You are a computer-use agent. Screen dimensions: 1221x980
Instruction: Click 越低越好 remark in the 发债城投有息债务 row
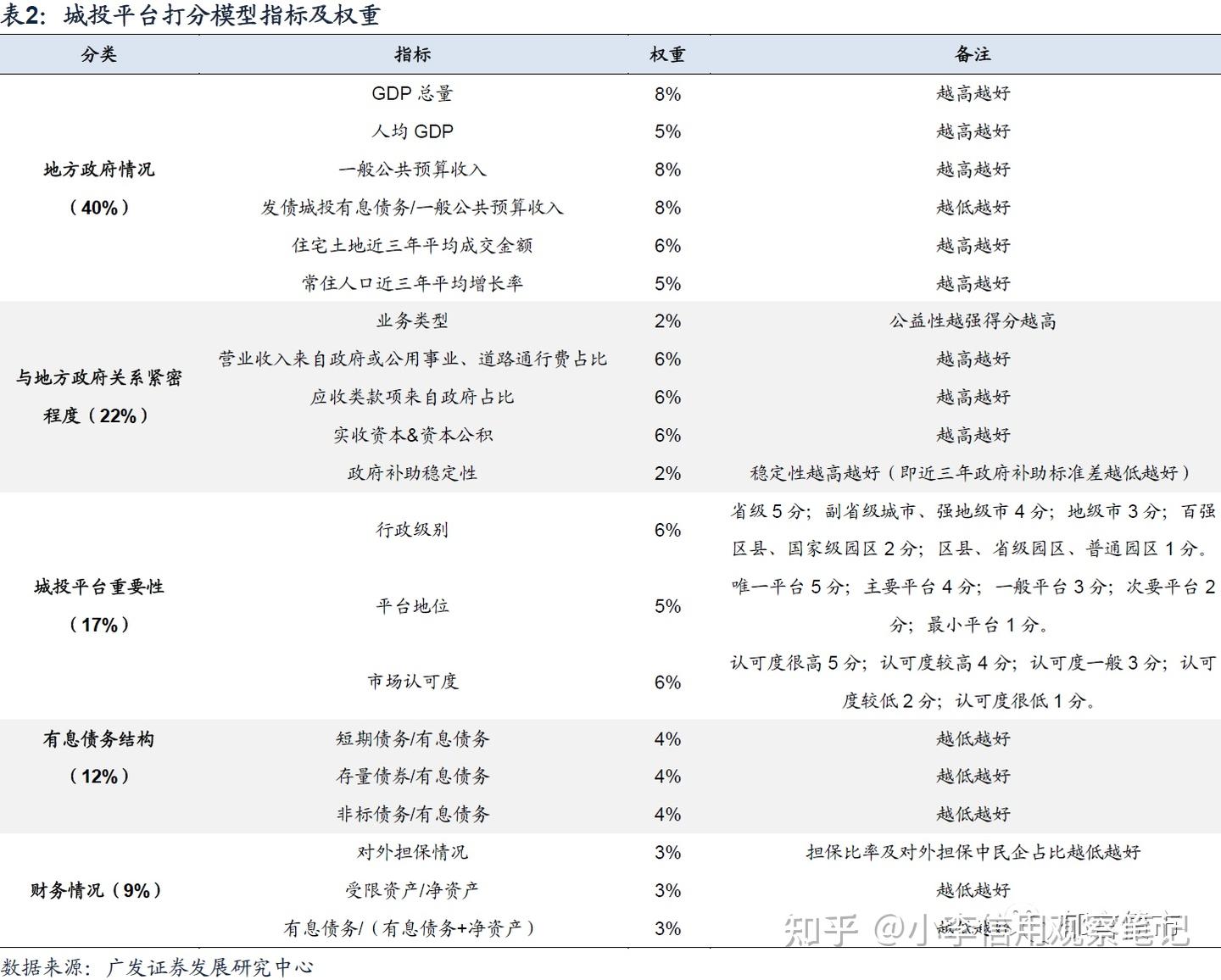(973, 208)
